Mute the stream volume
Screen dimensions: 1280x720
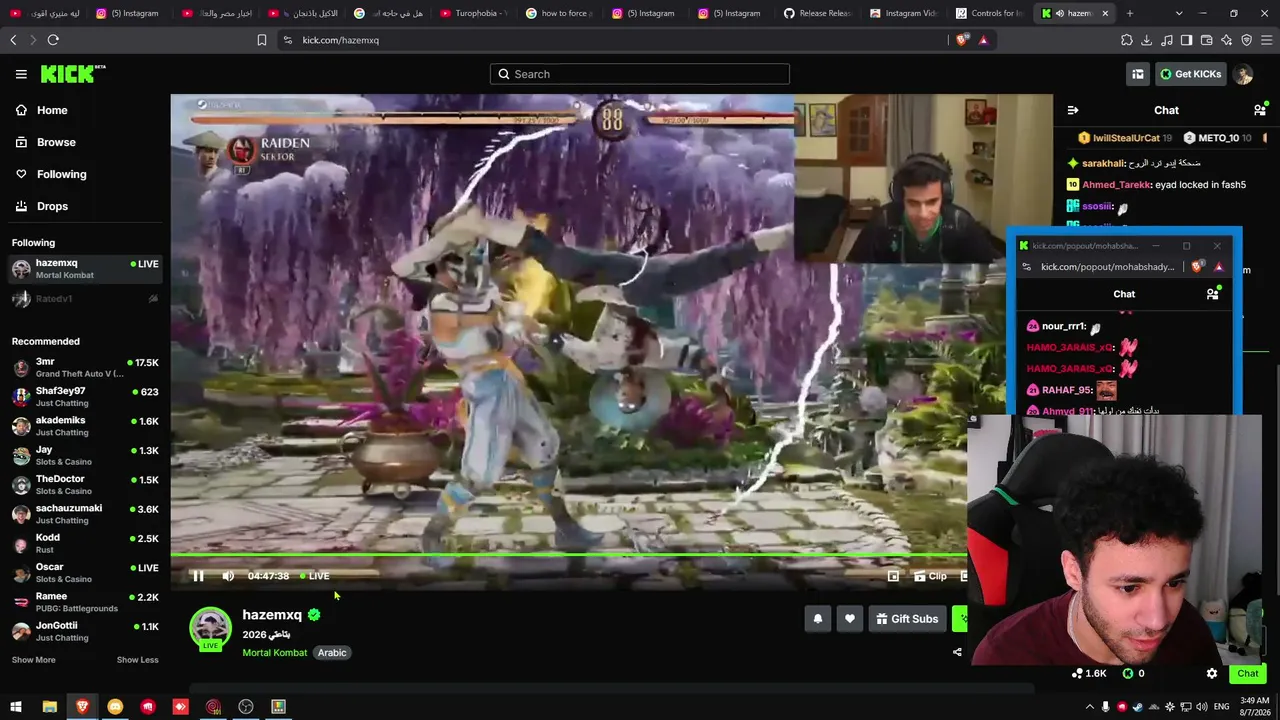coord(228,576)
